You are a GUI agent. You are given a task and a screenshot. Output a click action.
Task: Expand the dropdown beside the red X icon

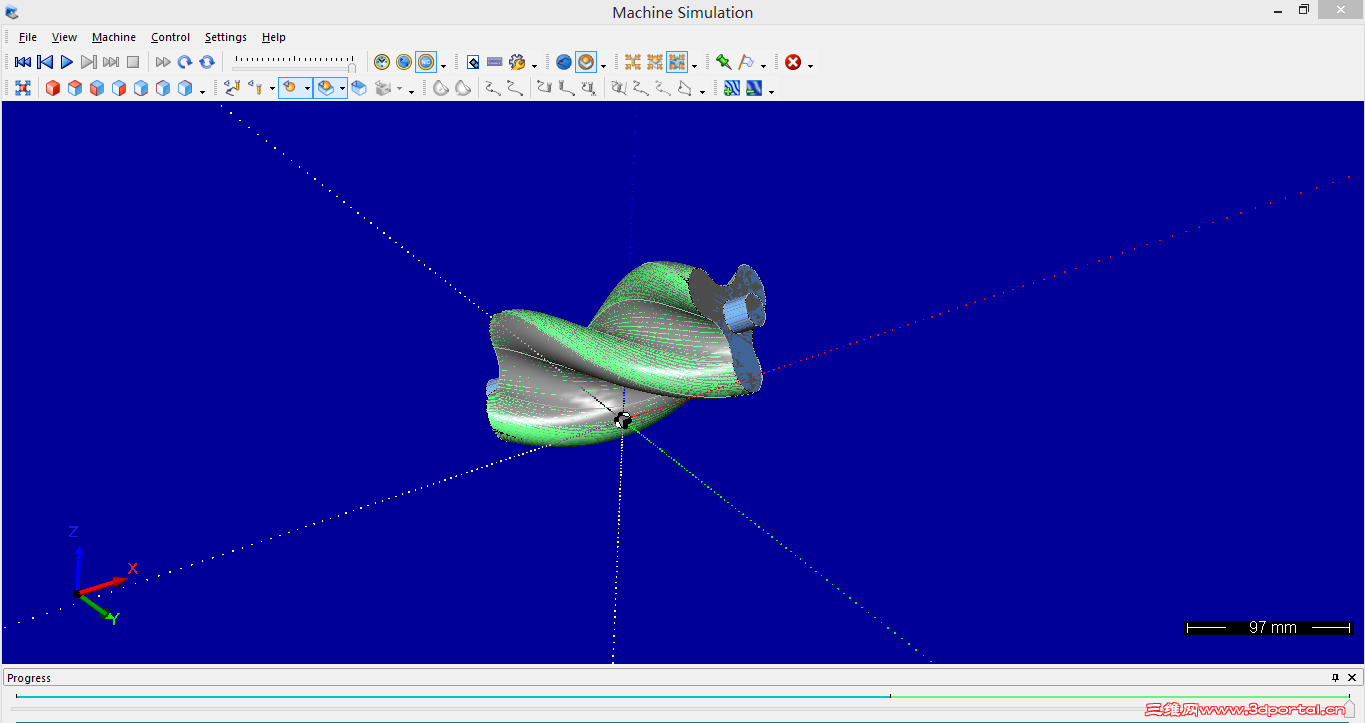tap(810, 64)
